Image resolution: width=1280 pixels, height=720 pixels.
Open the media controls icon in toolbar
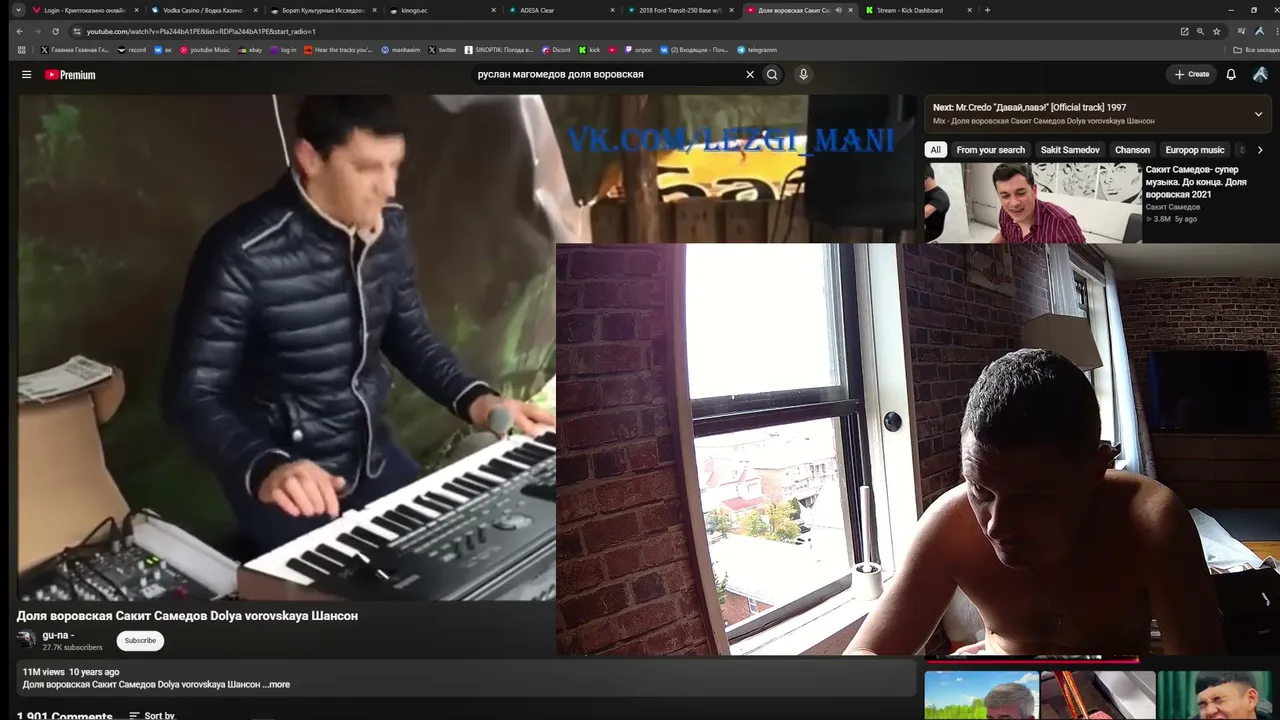click(1241, 31)
